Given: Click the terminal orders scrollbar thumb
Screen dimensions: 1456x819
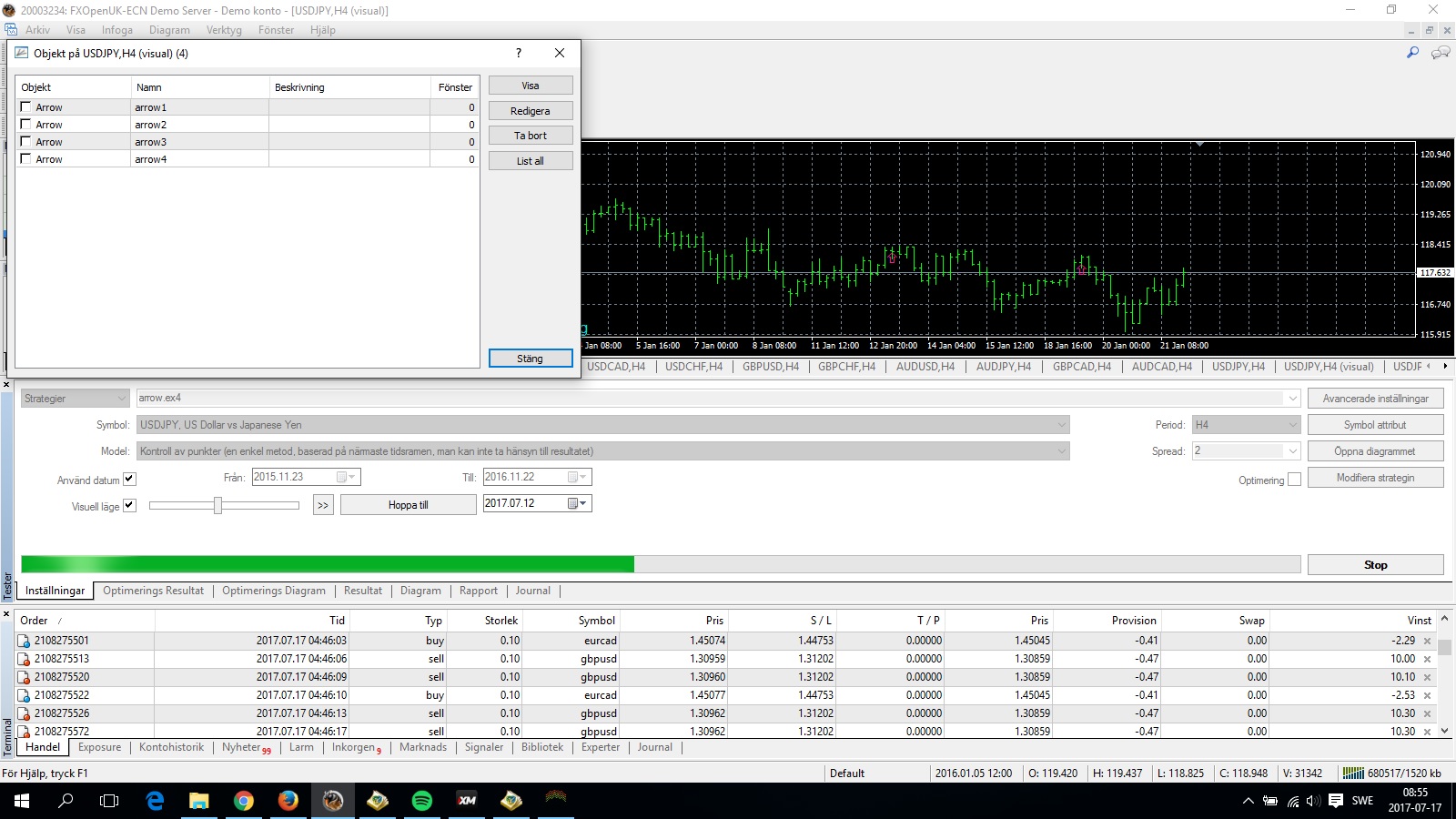Looking at the screenshot, I should click(1444, 647).
